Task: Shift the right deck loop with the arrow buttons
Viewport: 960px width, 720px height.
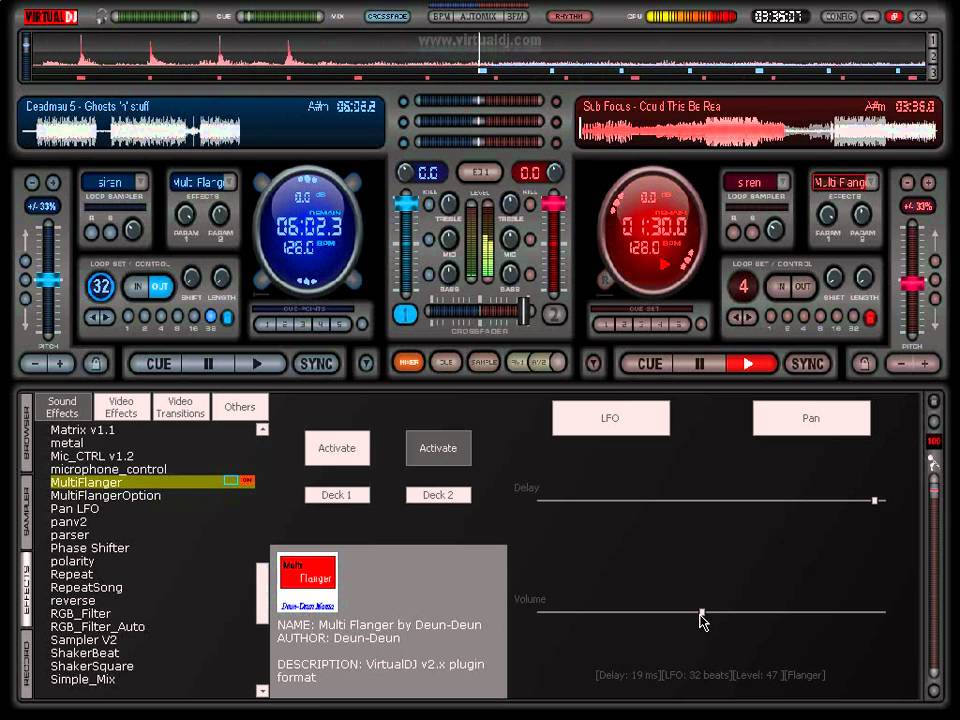Action: pos(742,317)
